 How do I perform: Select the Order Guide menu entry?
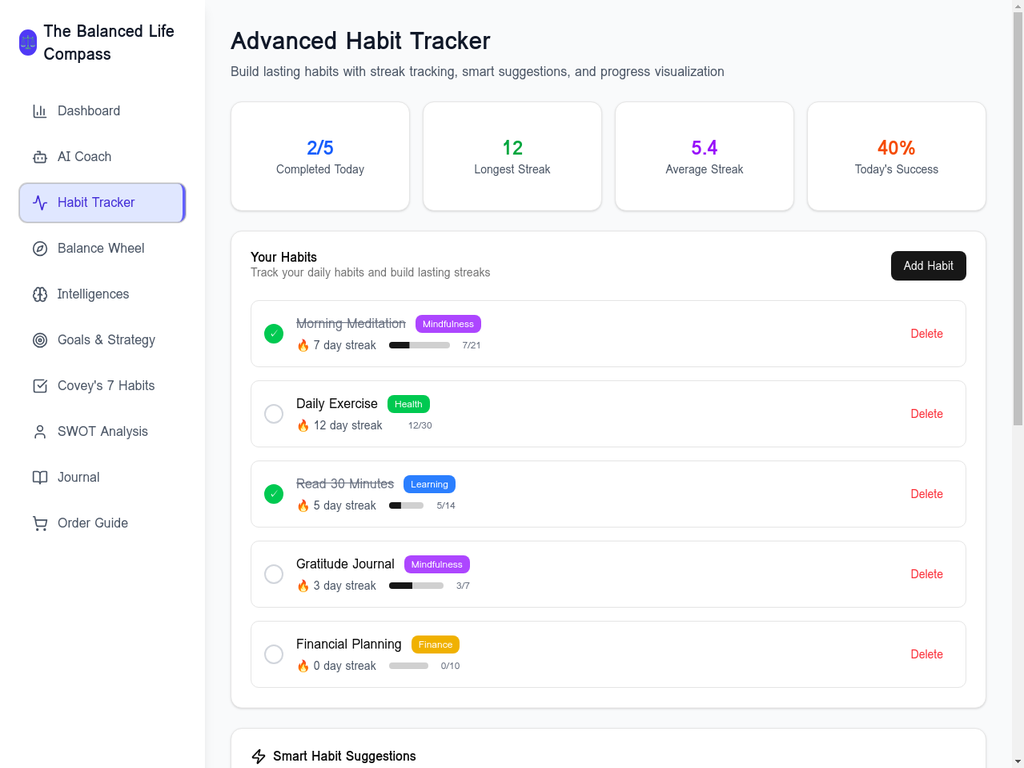[91, 523]
